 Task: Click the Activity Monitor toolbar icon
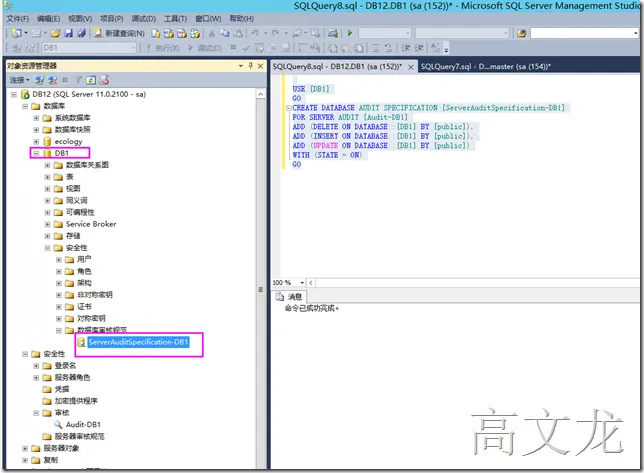[x=333, y=33]
